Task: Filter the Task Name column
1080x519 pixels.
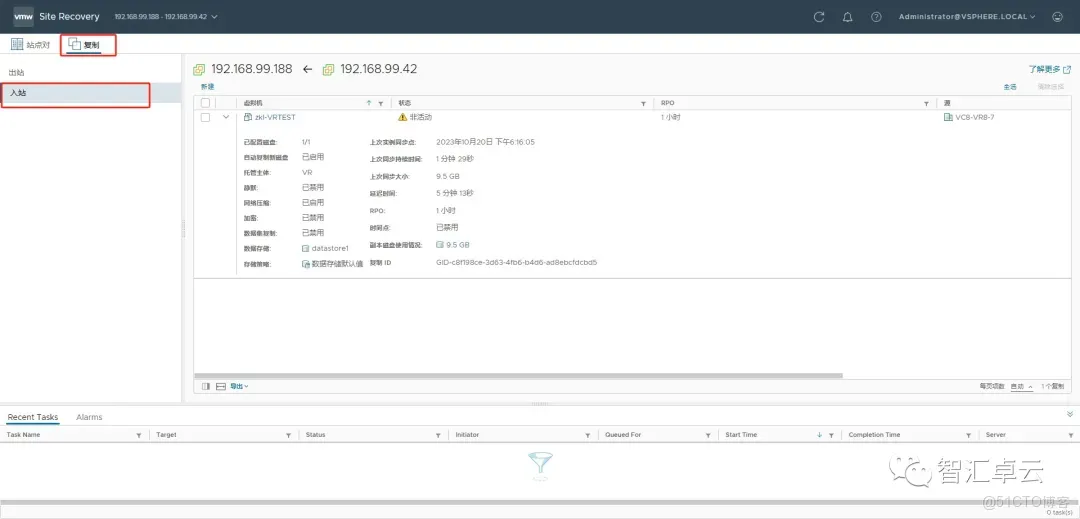Action: [139, 435]
